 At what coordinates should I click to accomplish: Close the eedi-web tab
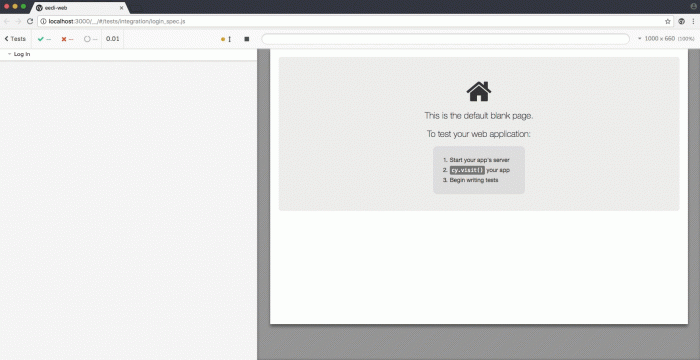click(x=121, y=8)
